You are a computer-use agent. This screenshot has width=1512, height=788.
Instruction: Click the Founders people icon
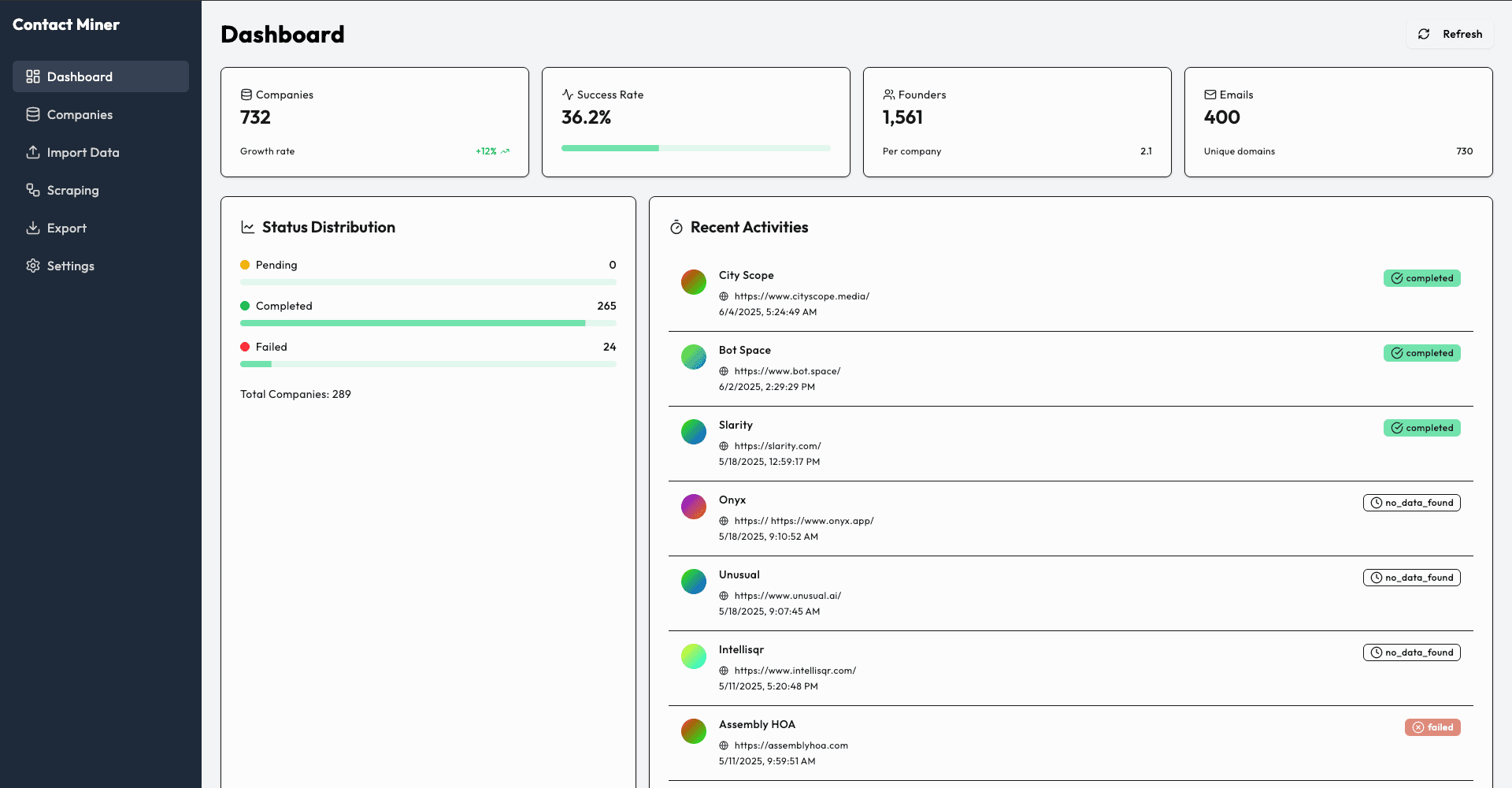888,95
